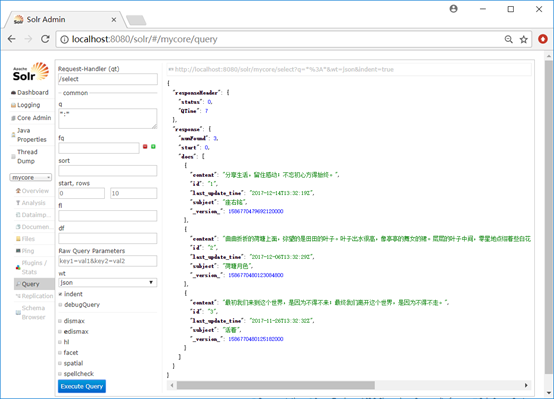Click the fl field list input
This screenshot has height=399, width=554.
click(108, 216)
